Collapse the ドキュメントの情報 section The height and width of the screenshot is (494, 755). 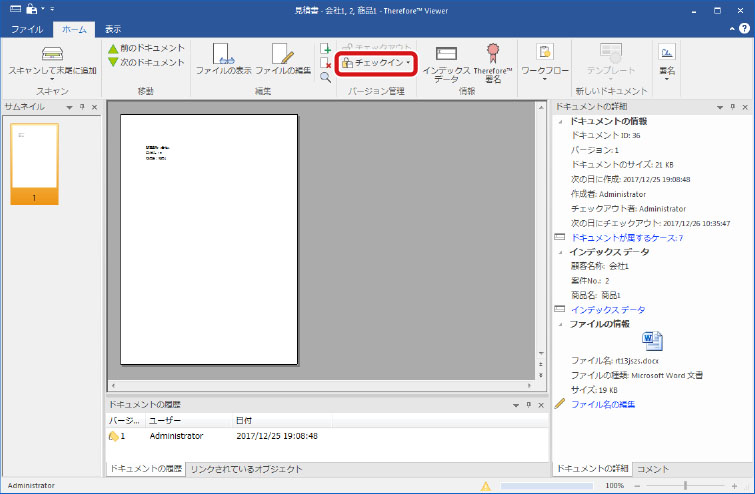coord(560,122)
